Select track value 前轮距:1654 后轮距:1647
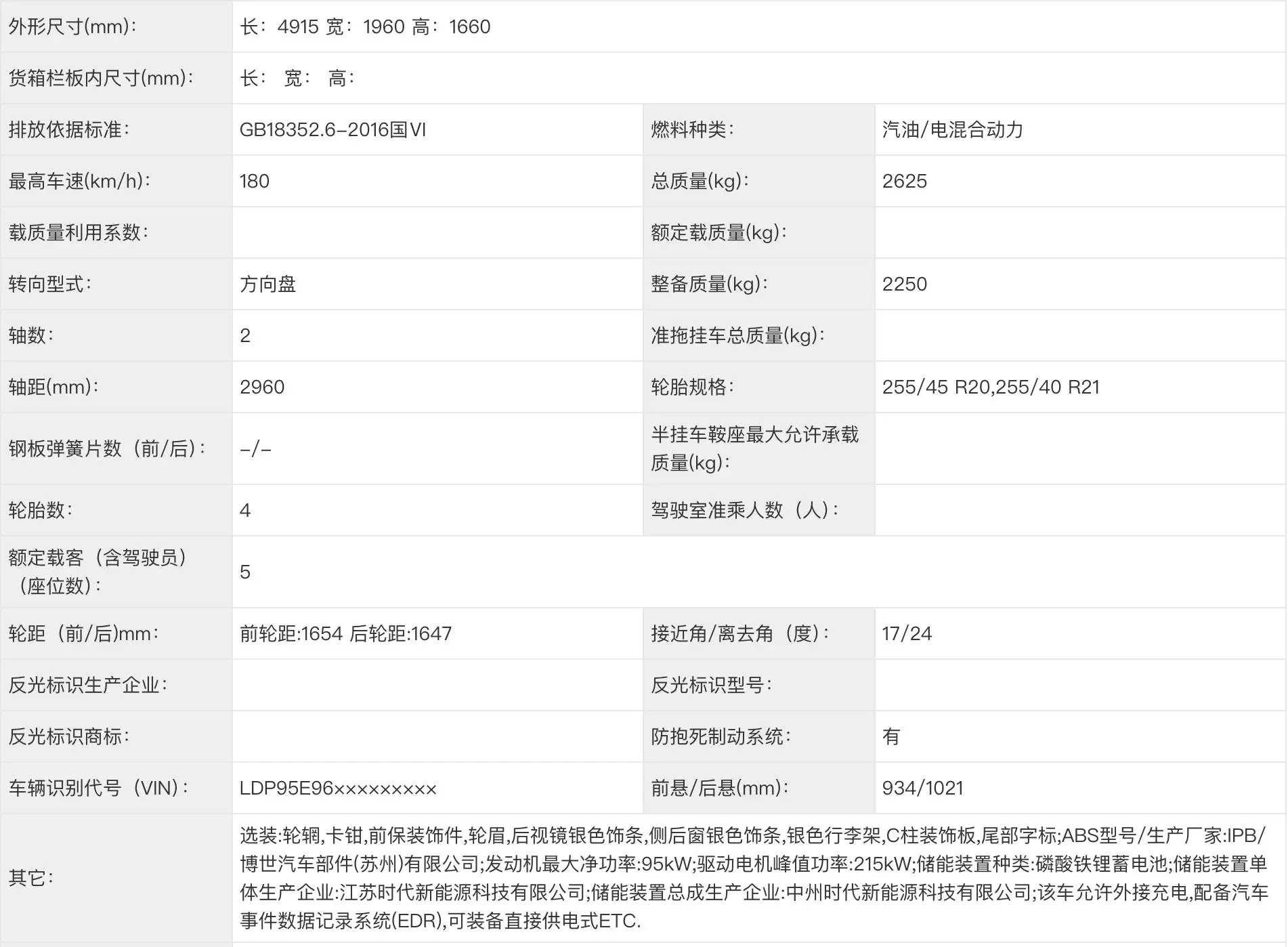 (345, 633)
